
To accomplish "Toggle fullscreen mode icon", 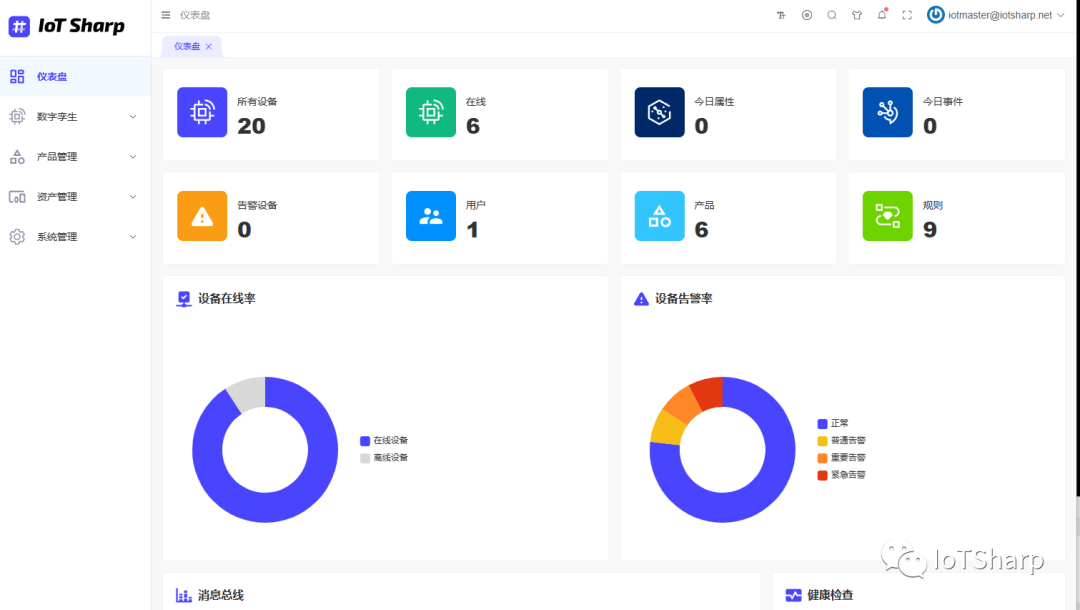I will pyautogui.click(x=907, y=15).
